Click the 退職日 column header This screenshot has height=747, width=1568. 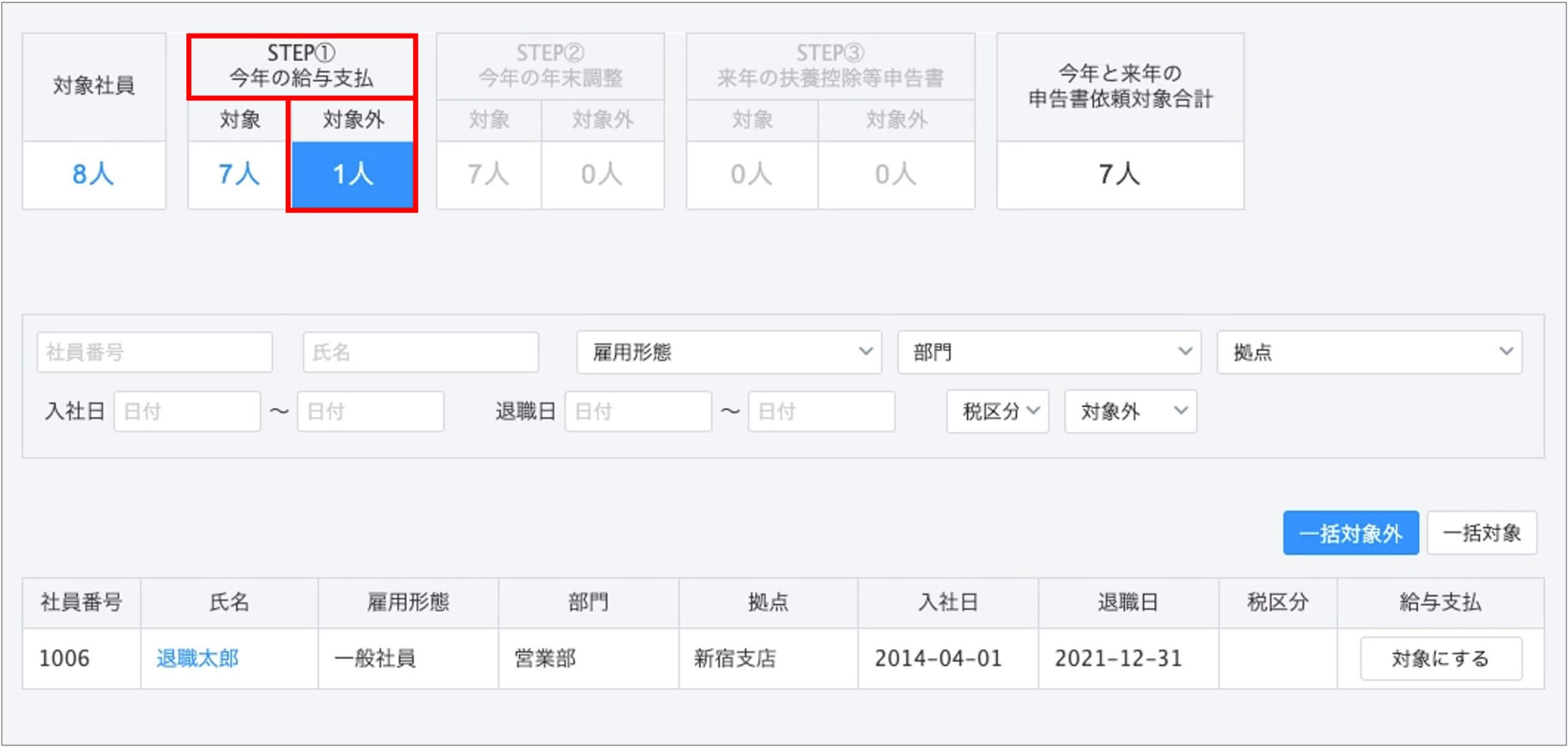coord(1128,602)
